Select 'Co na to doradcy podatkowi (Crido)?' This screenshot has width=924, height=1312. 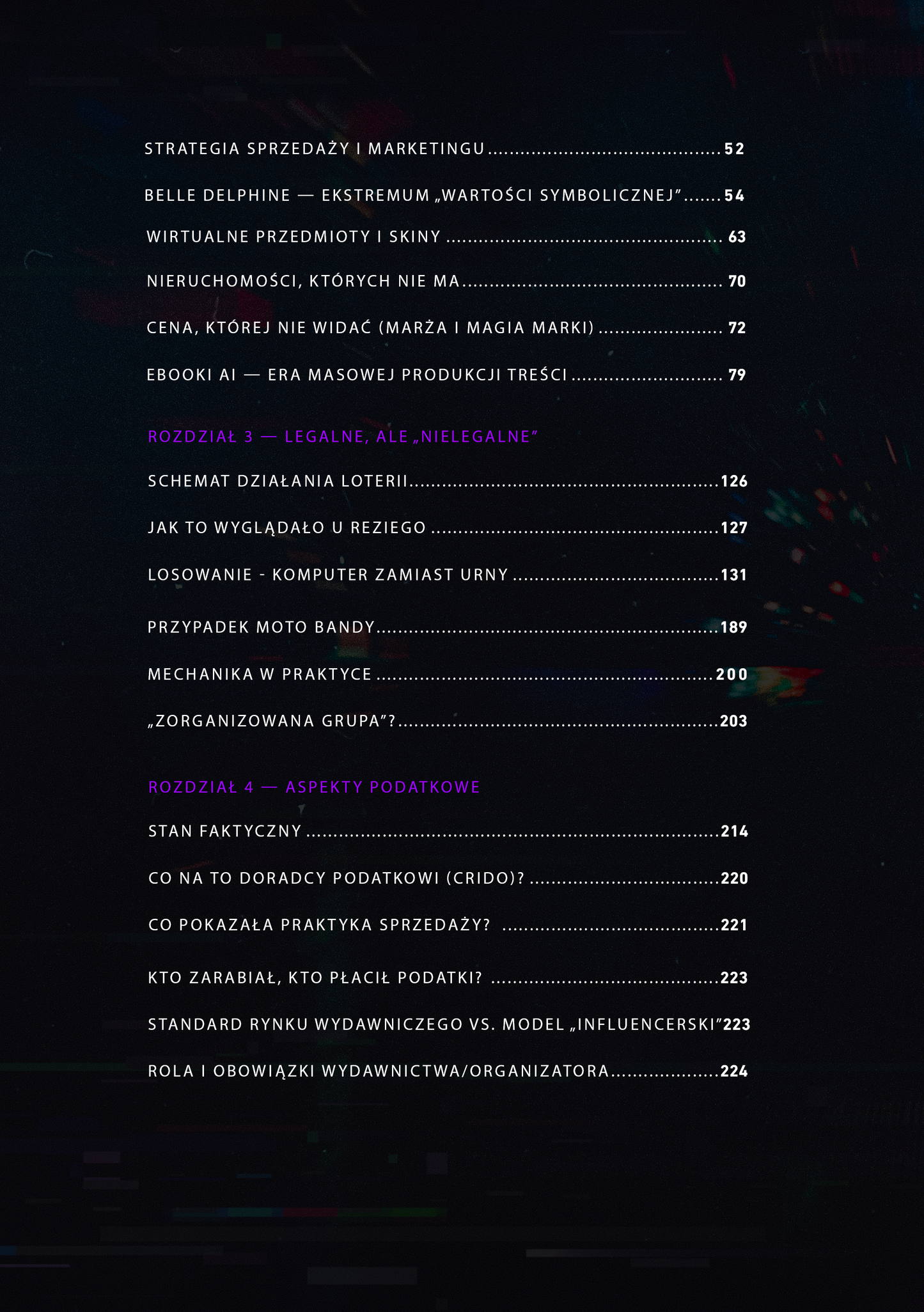(x=448, y=879)
